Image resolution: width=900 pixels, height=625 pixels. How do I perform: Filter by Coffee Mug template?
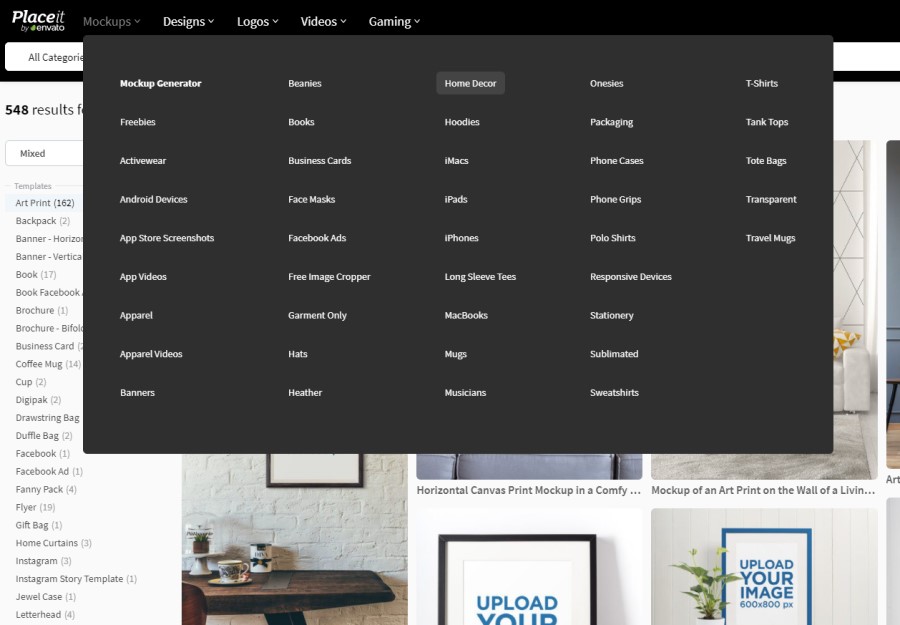coord(48,364)
